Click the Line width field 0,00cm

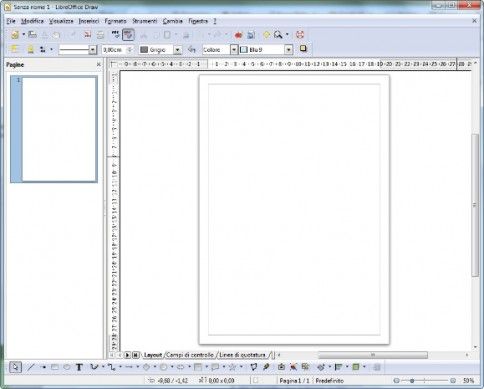coord(114,50)
